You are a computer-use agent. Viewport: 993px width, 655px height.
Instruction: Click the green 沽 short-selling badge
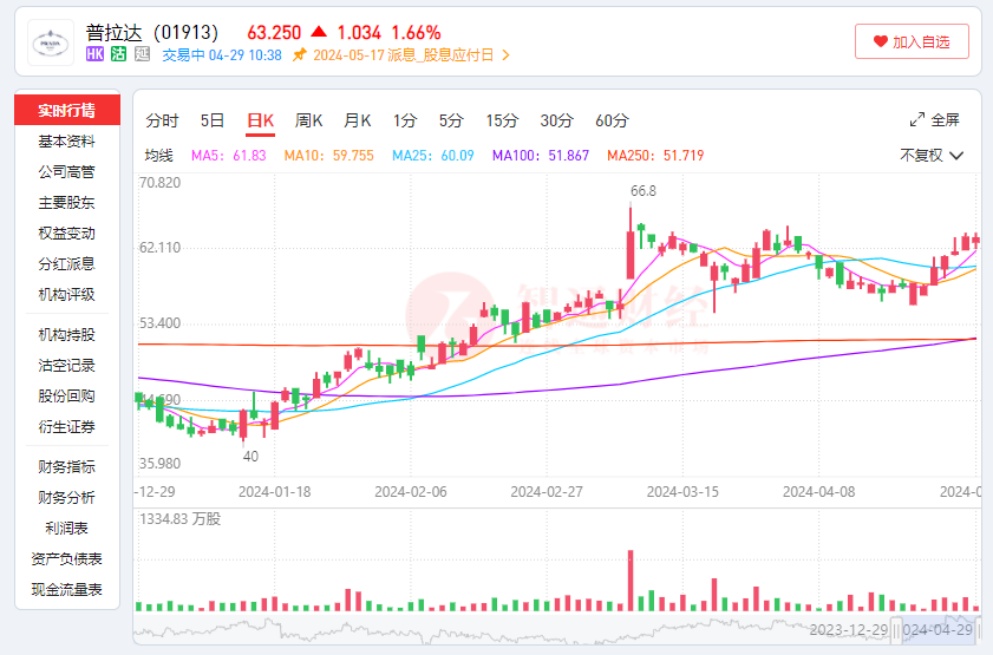point(119,55)
